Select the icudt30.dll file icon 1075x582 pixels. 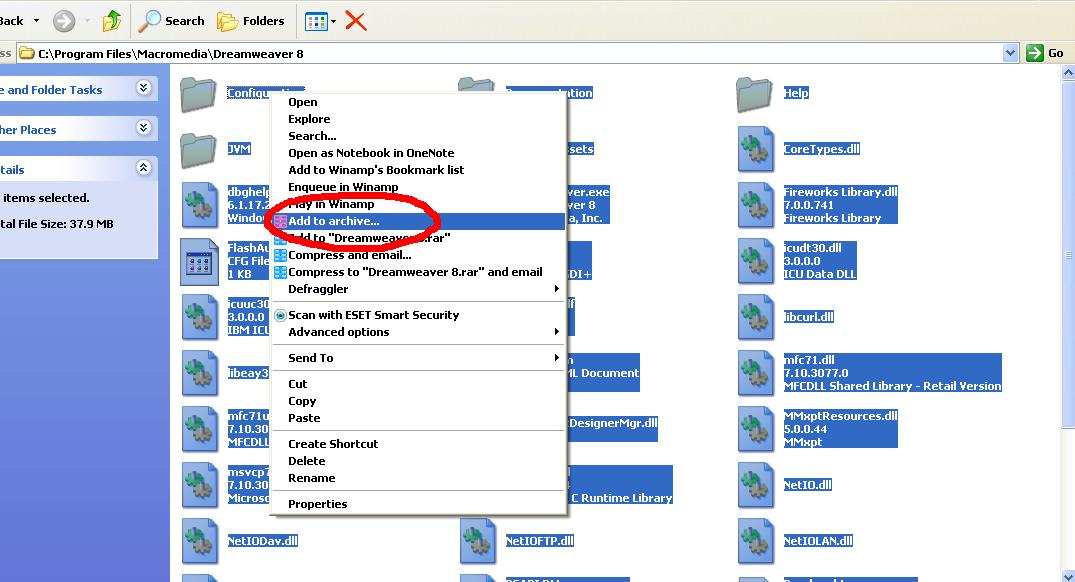[756, 261]
